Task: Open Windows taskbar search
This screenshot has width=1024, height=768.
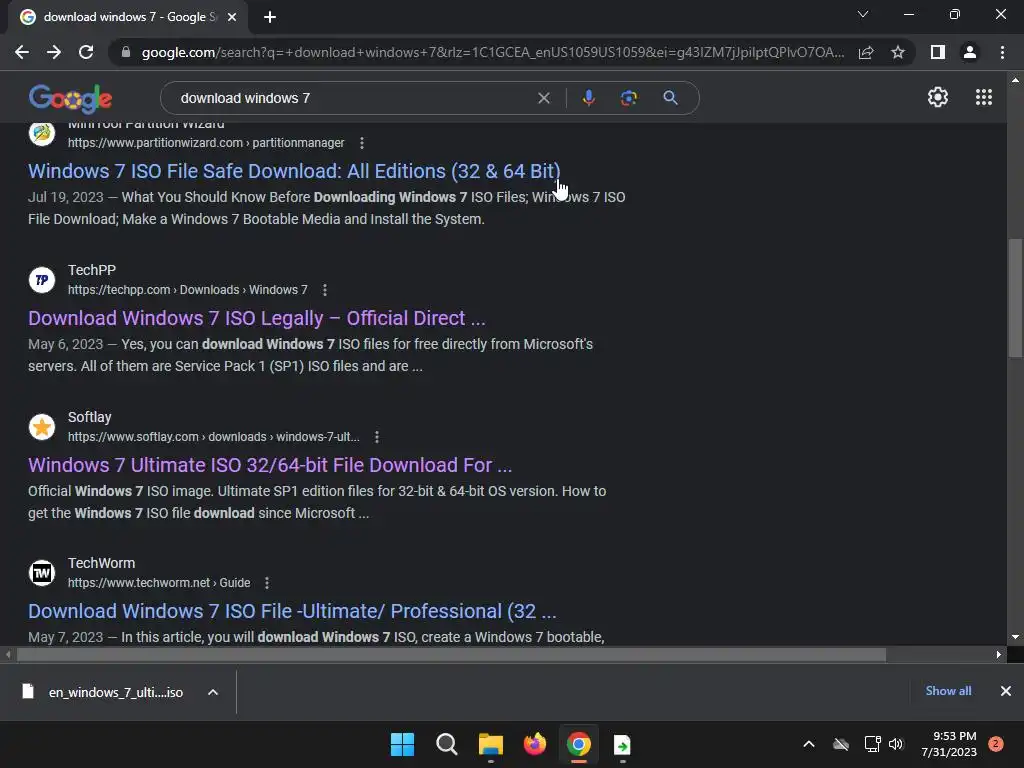Action: (x=447, y=744)
